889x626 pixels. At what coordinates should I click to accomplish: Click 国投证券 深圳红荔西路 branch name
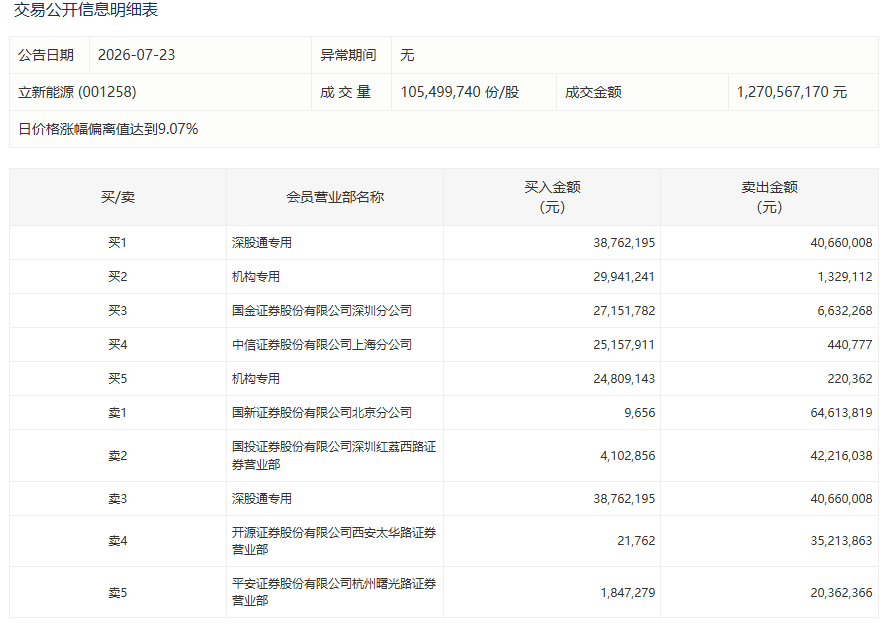pyautogui.click(x=334, y=455)
